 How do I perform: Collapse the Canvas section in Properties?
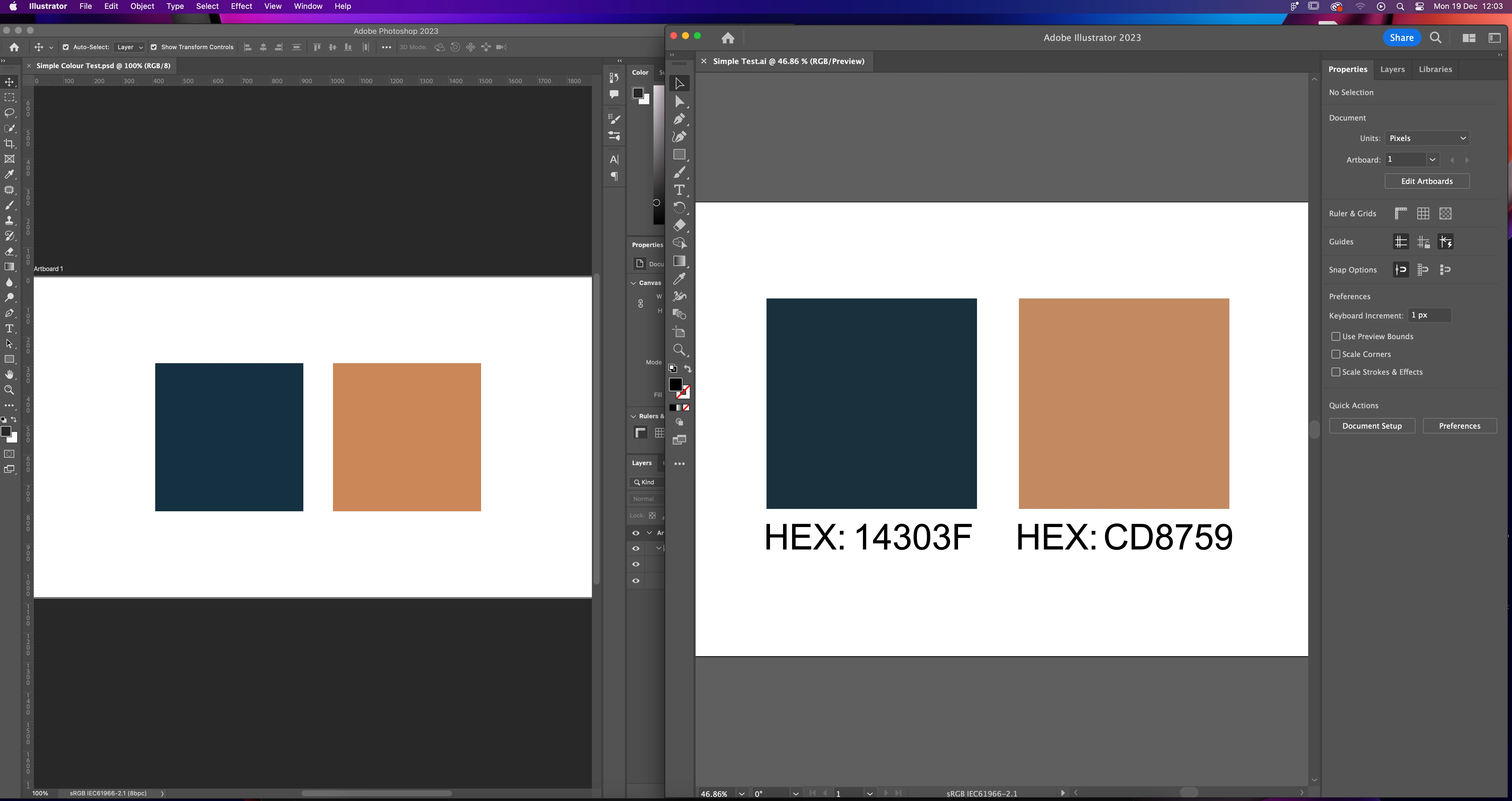coord(633,283)
